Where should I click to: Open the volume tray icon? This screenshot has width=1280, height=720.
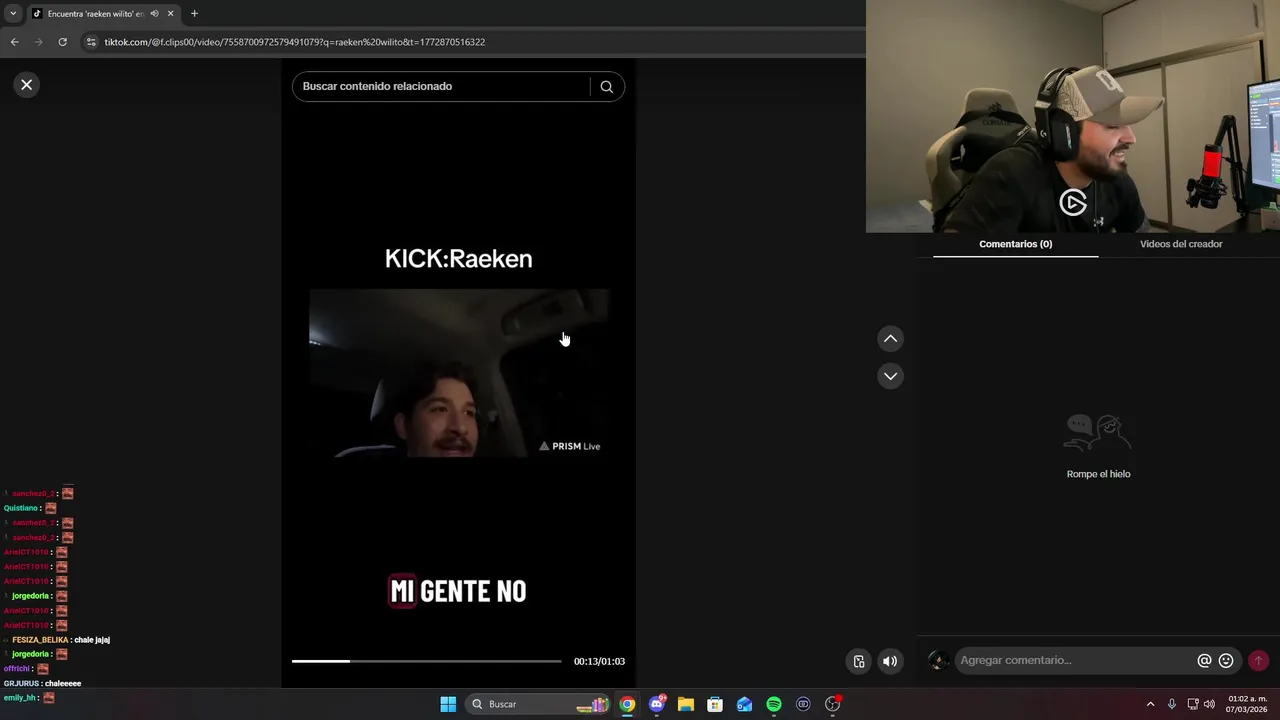coord(1209,704)
